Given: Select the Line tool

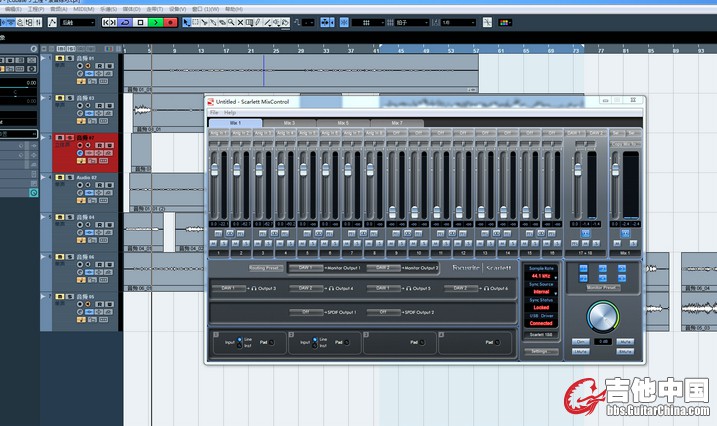Looking at the screenshot, I should click(268, 22).
